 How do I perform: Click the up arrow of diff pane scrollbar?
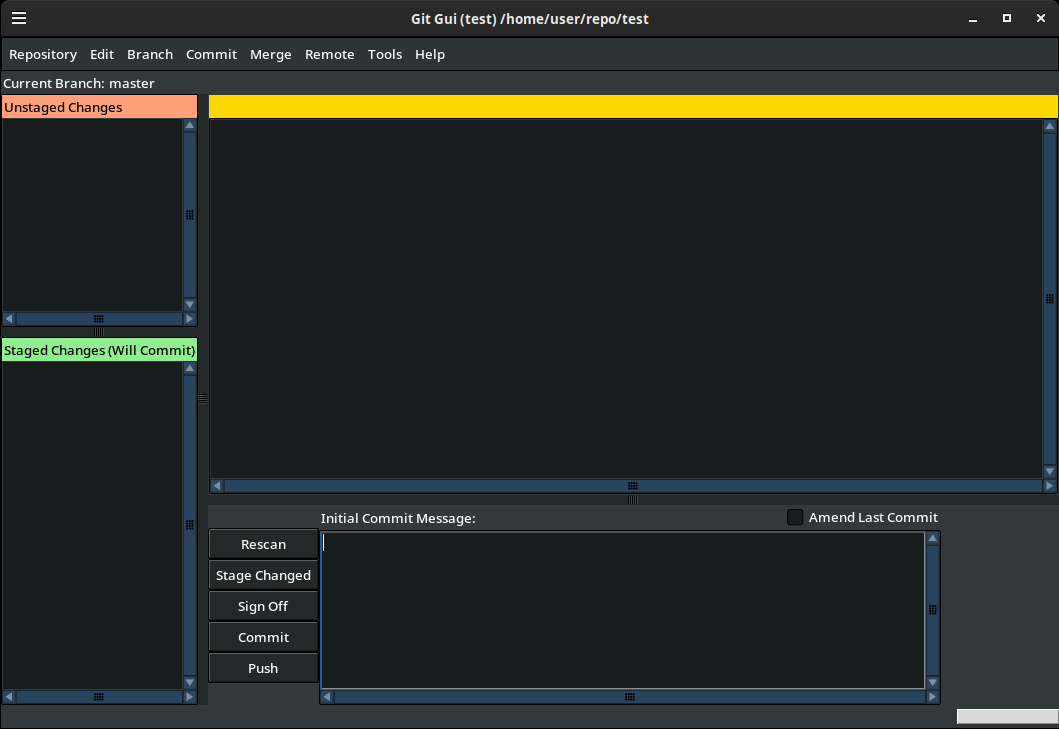click(x=1050, y=126)
